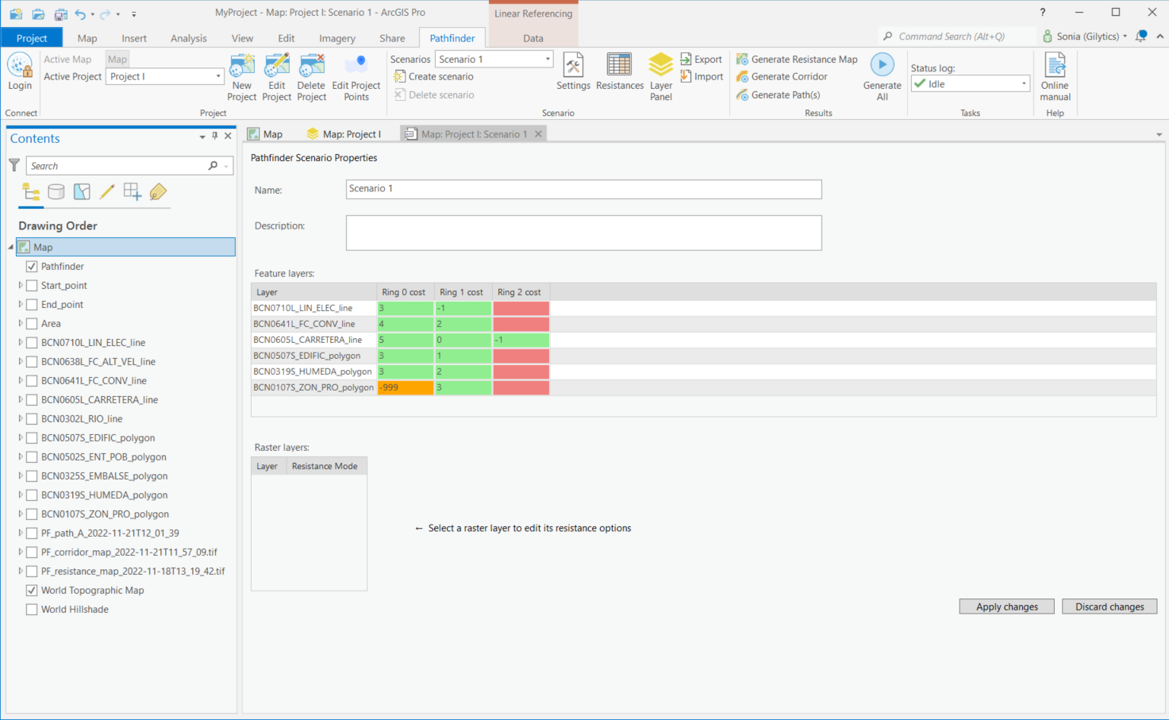1169x720 pixels.
Task: Click the Discard changes button
Action: tap(1109, 606)
